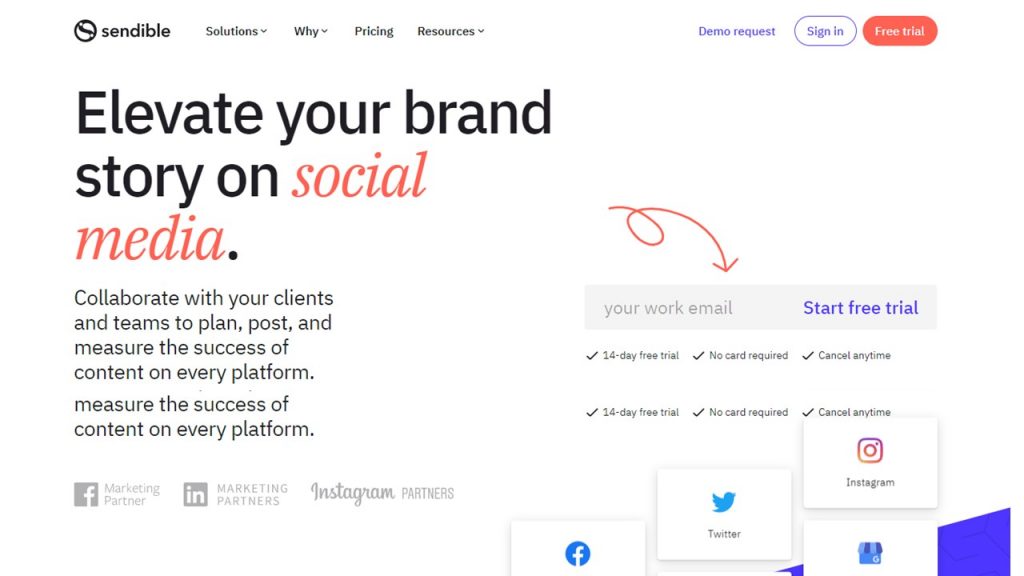This screenshot has height=576, width=1024.
Task: Open the Google Business Profile store icon
Action: [x=870, y=554]
